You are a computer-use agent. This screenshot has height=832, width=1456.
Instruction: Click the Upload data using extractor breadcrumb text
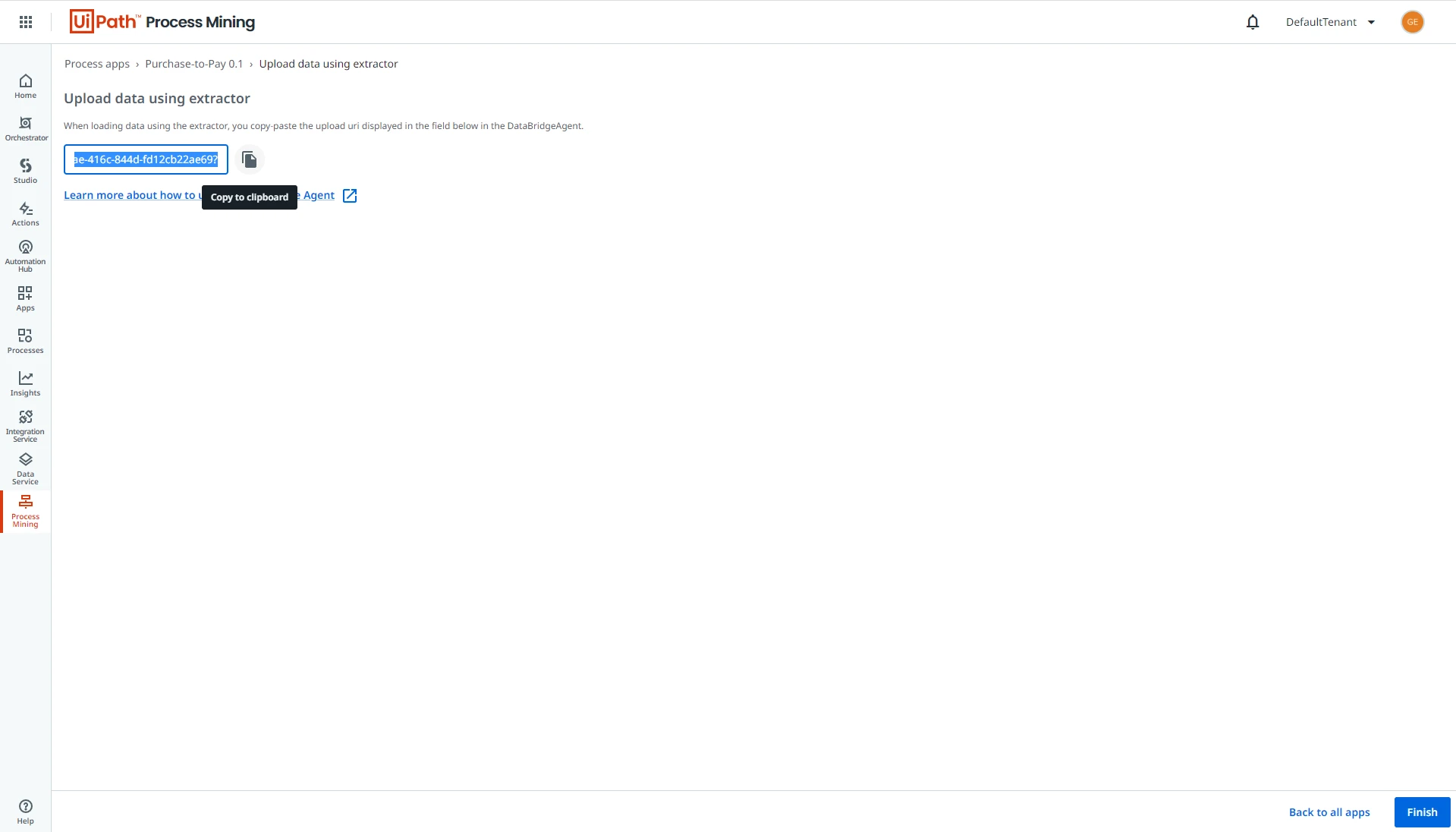(x=329, y=64)
